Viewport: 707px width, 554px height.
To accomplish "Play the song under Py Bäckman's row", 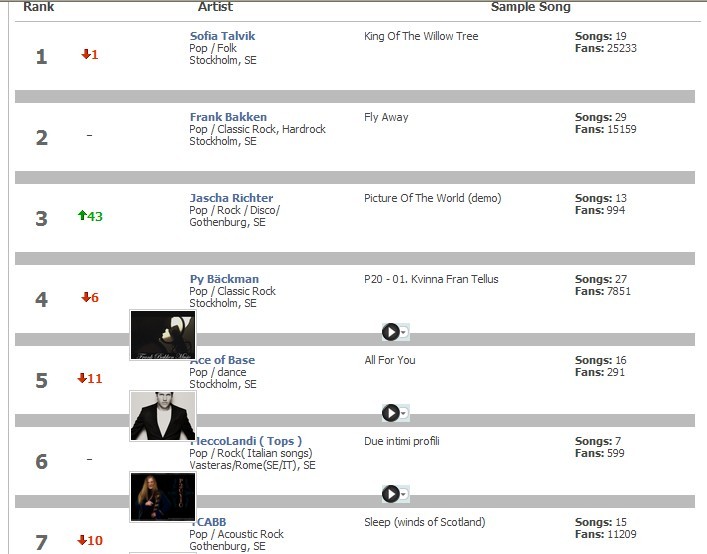I will (x=390, y=332).
